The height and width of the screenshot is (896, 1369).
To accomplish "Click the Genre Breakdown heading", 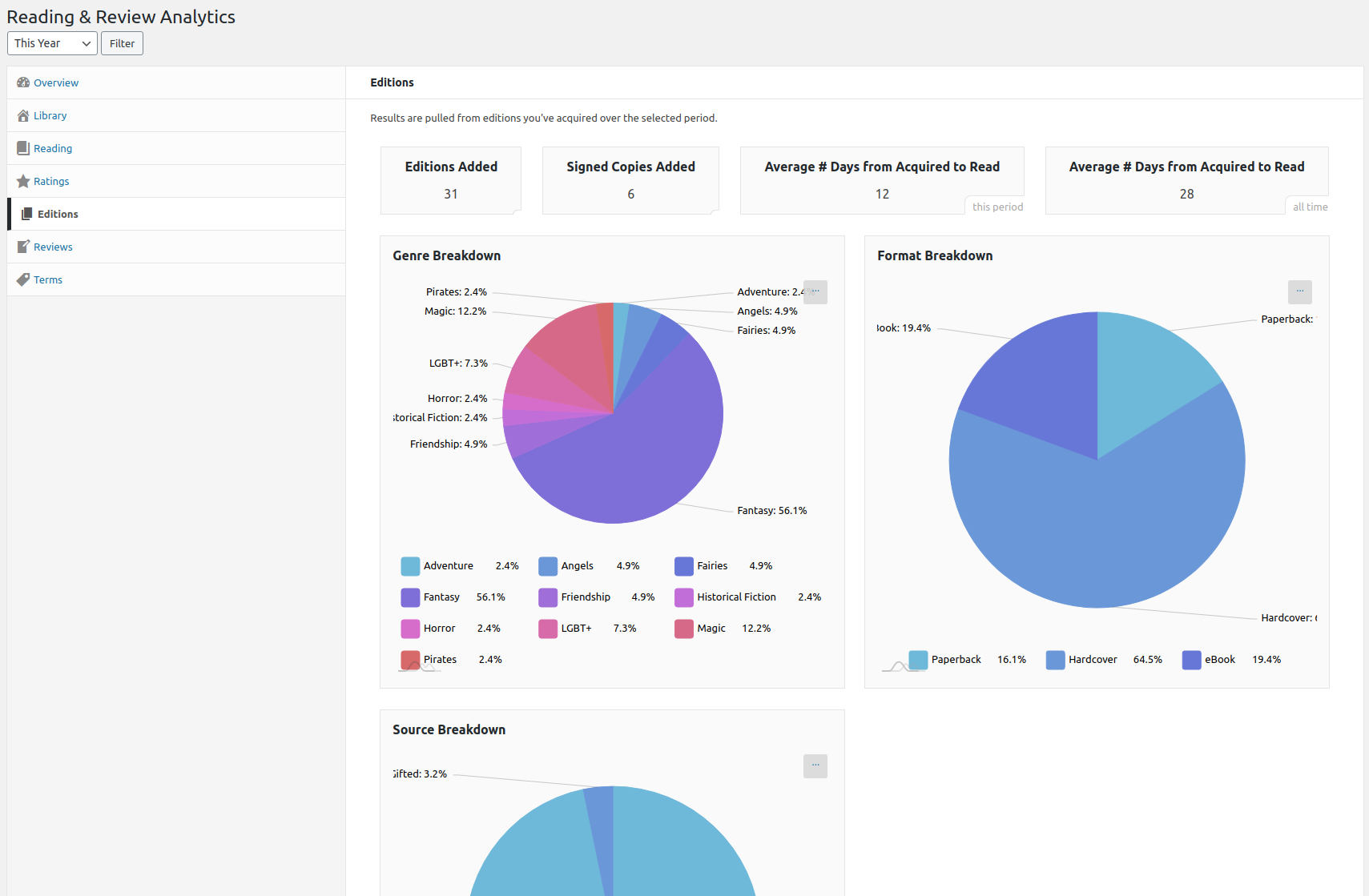I will click(x=446, y=255).
